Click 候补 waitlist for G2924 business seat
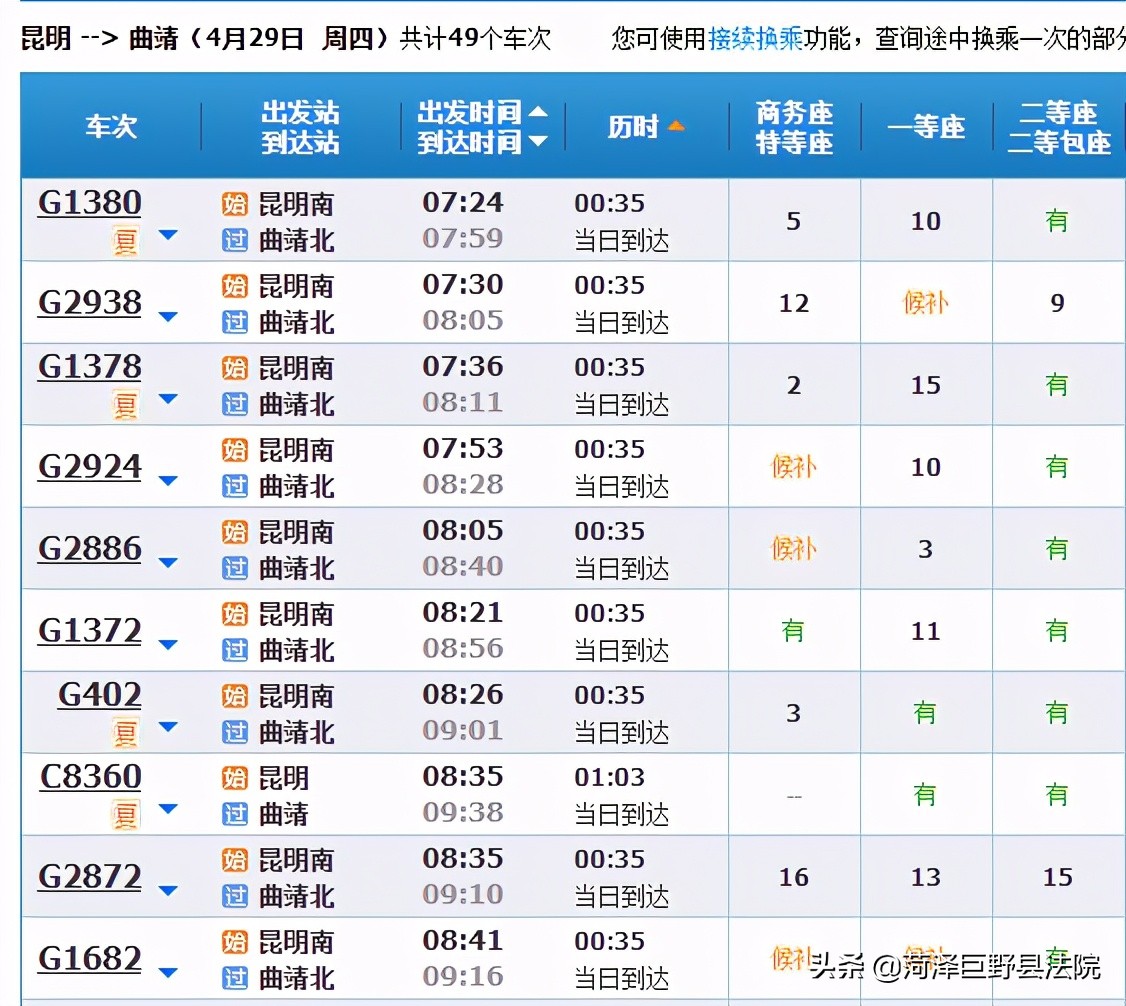 point(793,467)
